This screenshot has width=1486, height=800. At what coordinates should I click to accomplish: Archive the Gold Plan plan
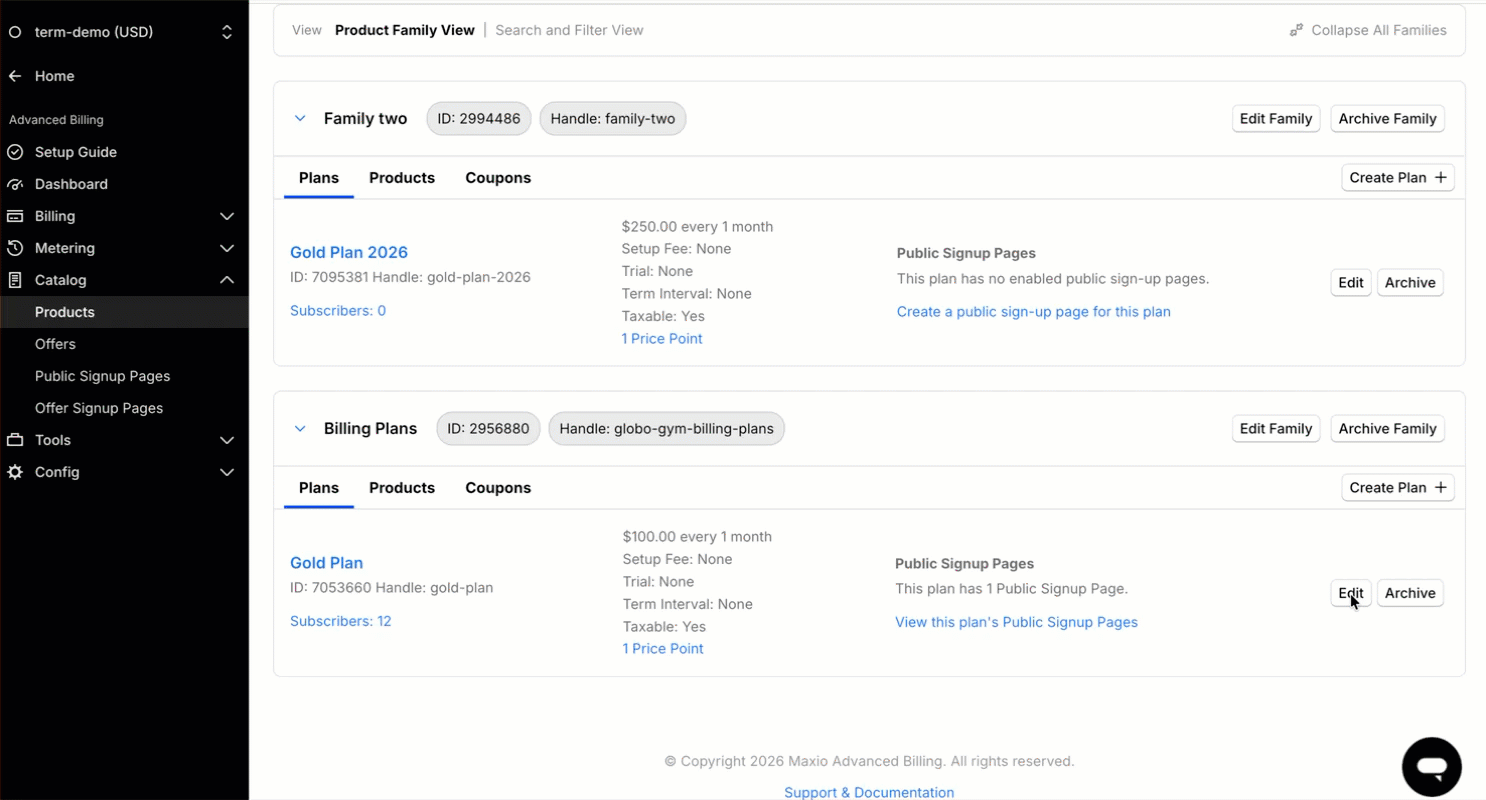click(x=1410, y=593)
